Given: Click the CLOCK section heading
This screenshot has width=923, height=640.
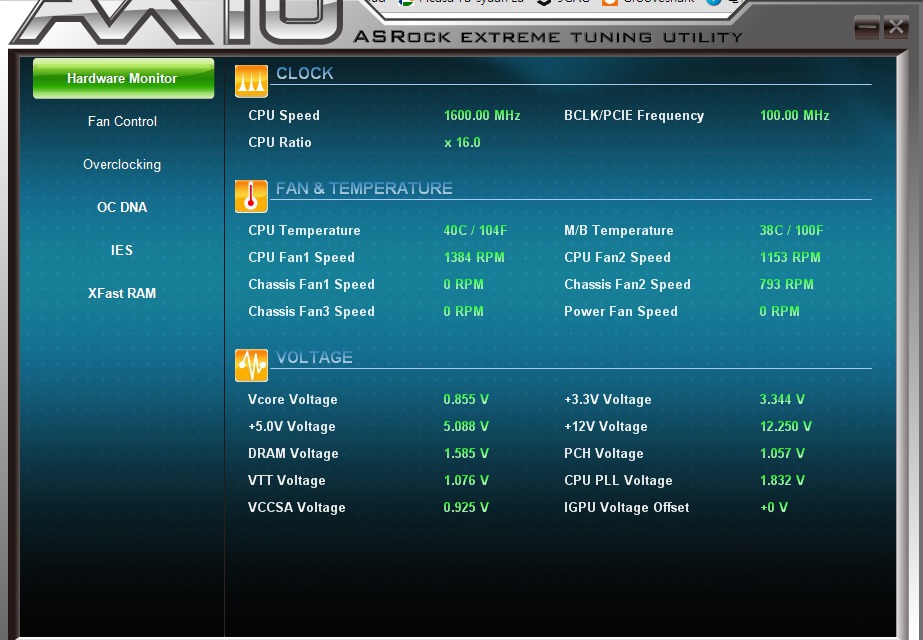Looking at the screenshot, I should pyautogui.click(x=305, y=74).
